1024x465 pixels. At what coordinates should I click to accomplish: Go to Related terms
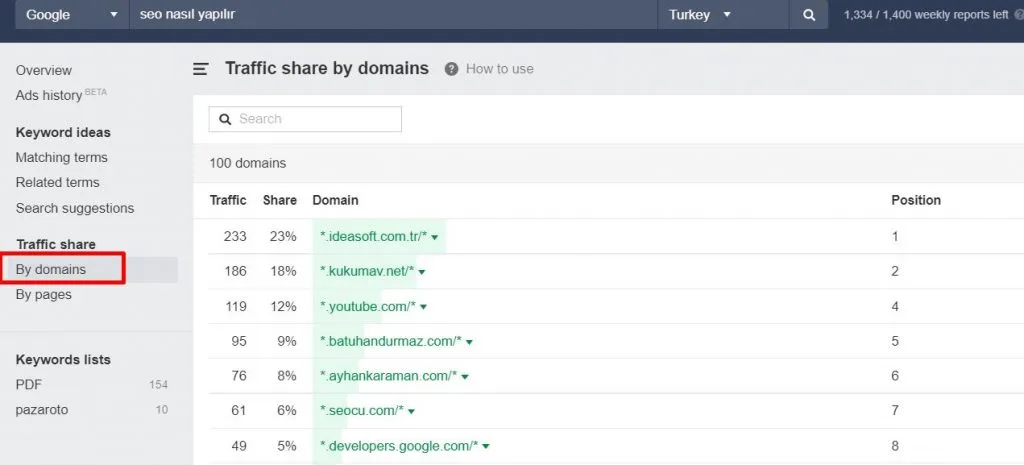[x=57, y=182]
